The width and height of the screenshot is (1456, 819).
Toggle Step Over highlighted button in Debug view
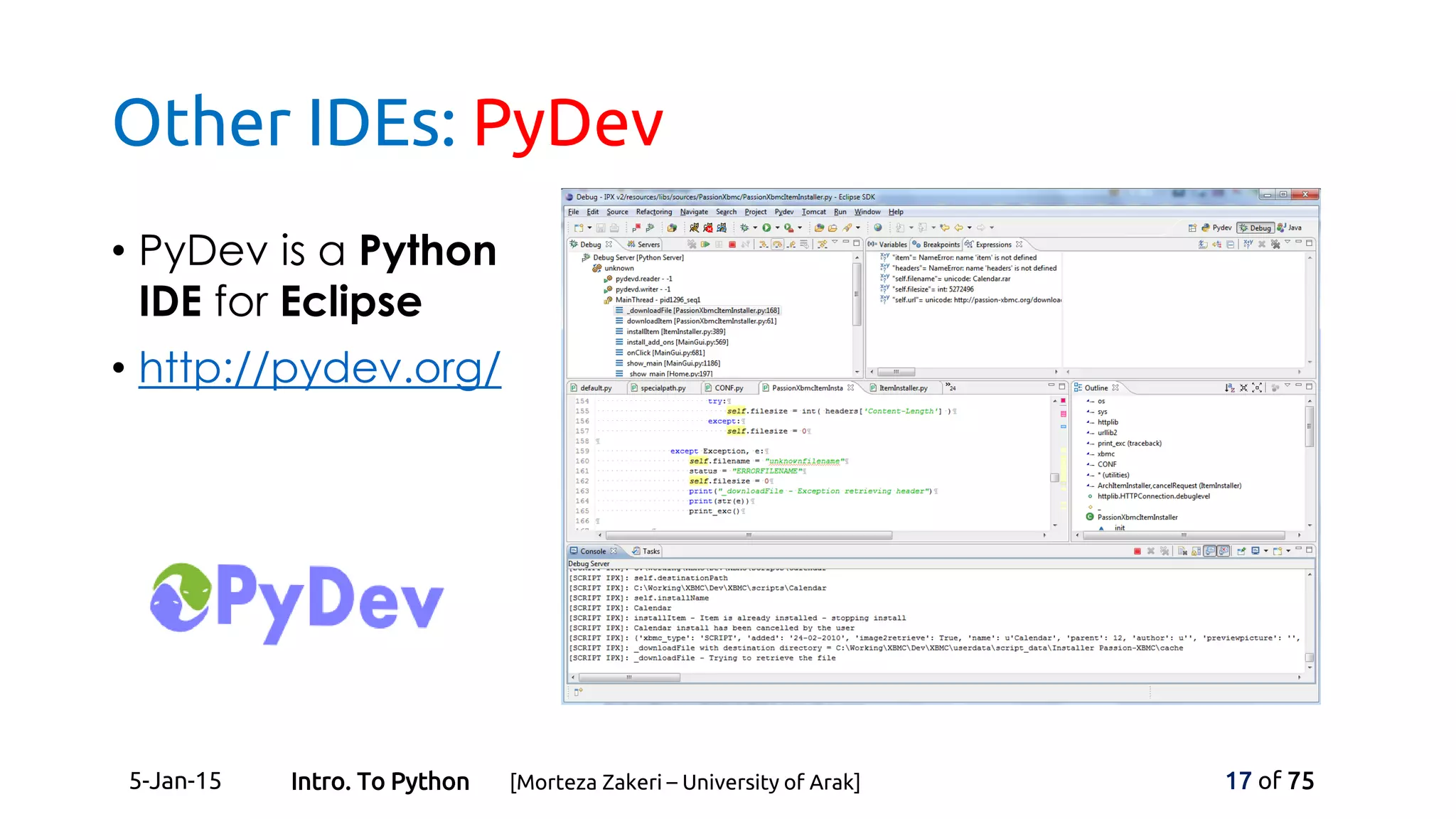pyautogui.click(x=777, y=244)
